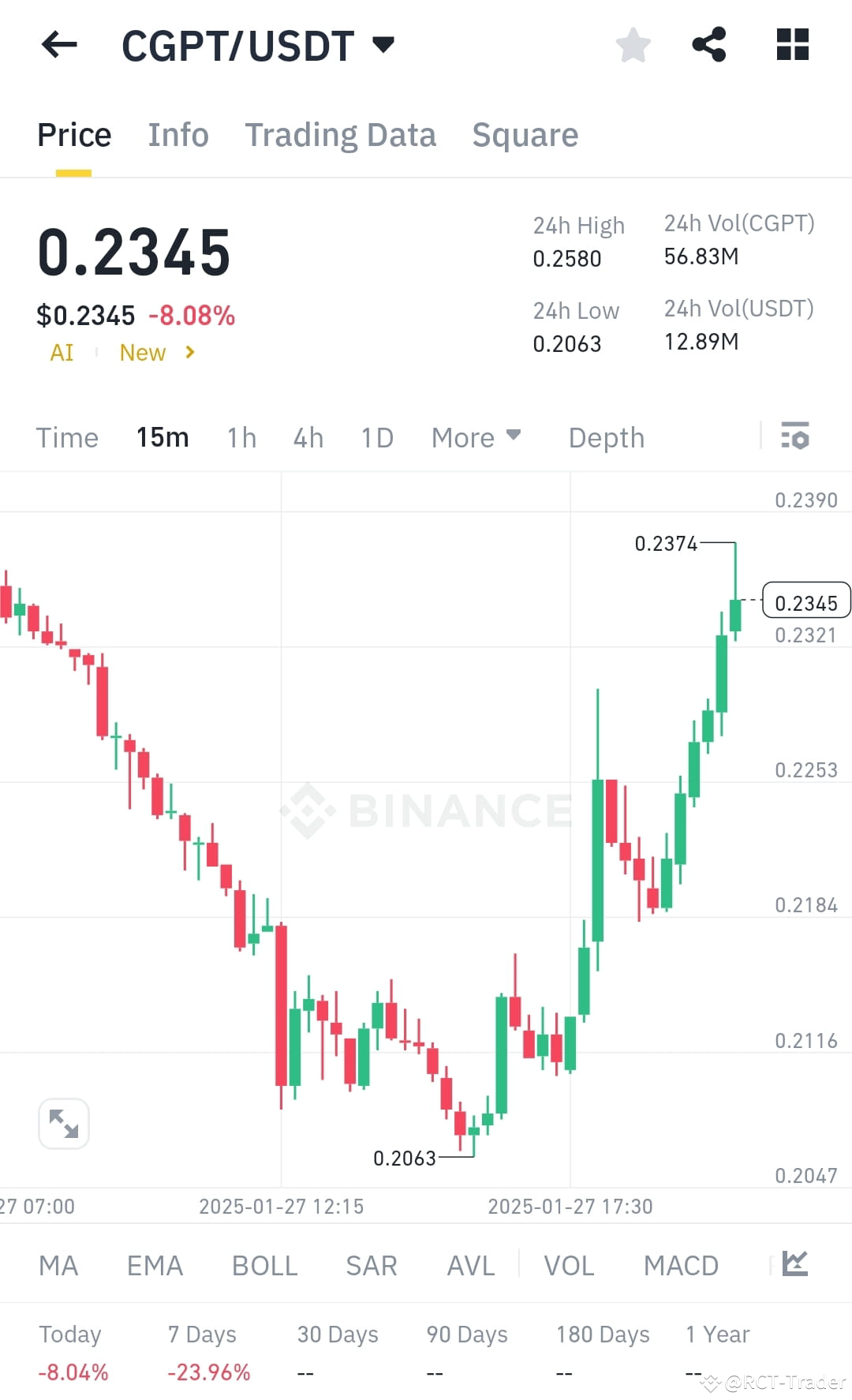Favorite CGPT/USDT using the star icon
The height and width of the screenshot is (1400, 852).
coord(633,45)
